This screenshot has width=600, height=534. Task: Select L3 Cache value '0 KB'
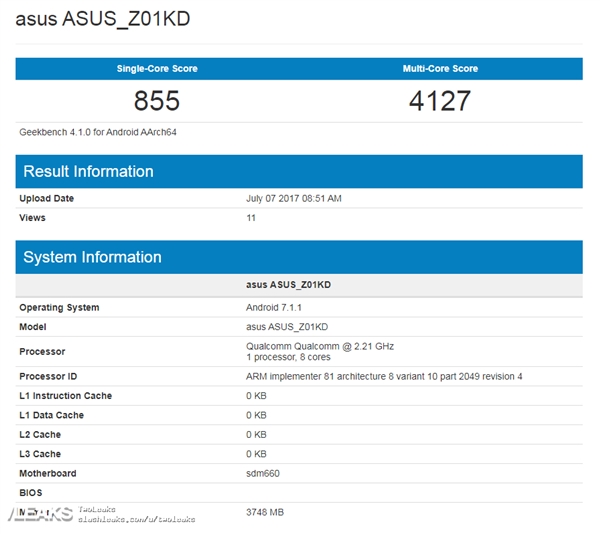pyautogui.click(x=256, y=454)
